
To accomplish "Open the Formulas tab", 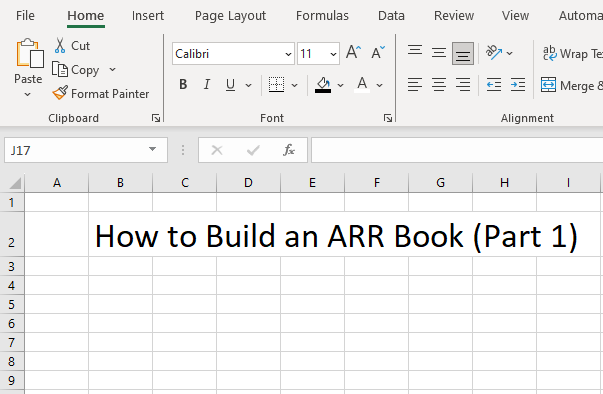I will pos(322,16).
